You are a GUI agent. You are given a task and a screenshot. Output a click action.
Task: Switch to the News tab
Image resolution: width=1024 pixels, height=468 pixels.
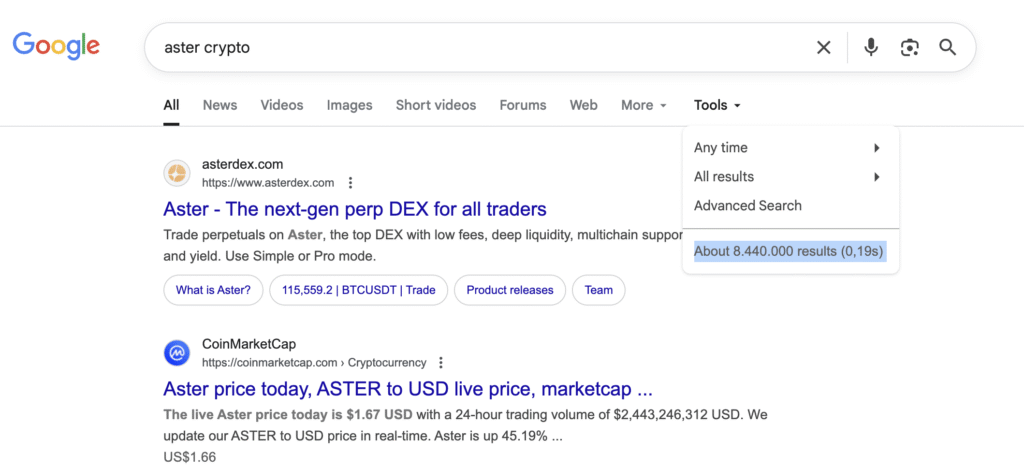coord(220,105)
